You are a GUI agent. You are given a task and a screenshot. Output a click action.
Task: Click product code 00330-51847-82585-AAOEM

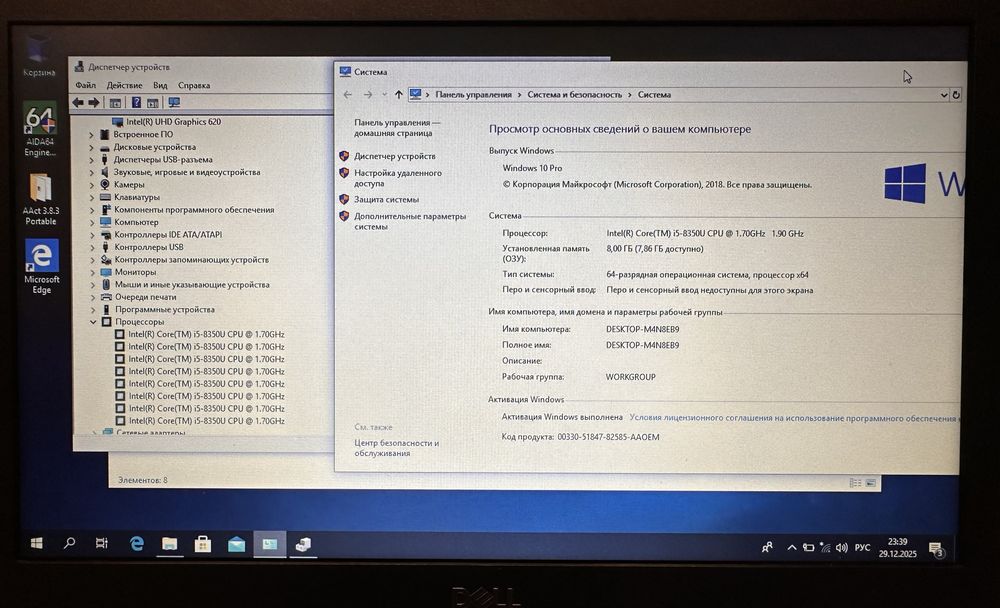pos(608,438)
